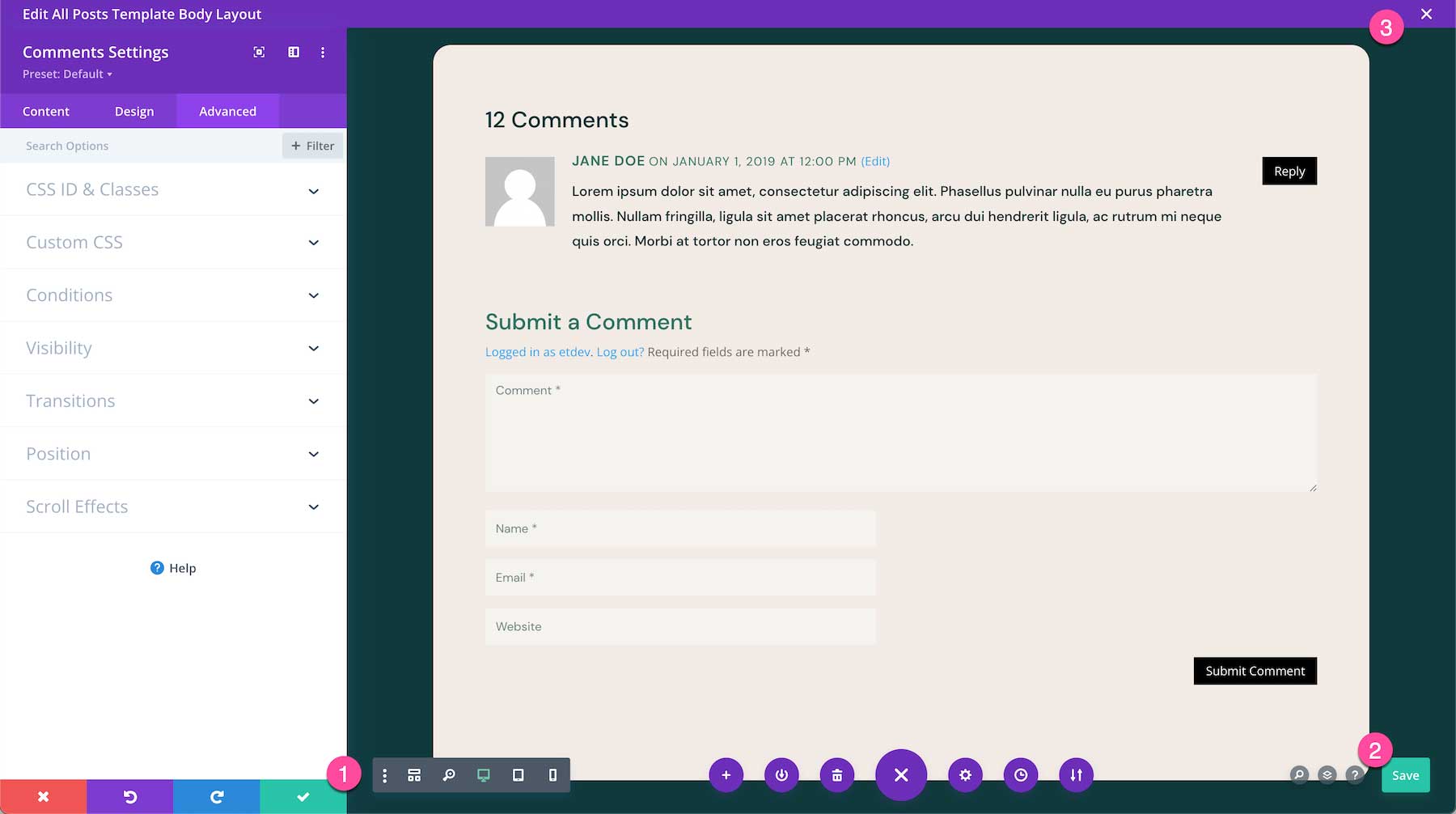The width and height of the screenshot is (1456, 814).
Task: Switch to wireframe view icon
Action: coord(414,775)
